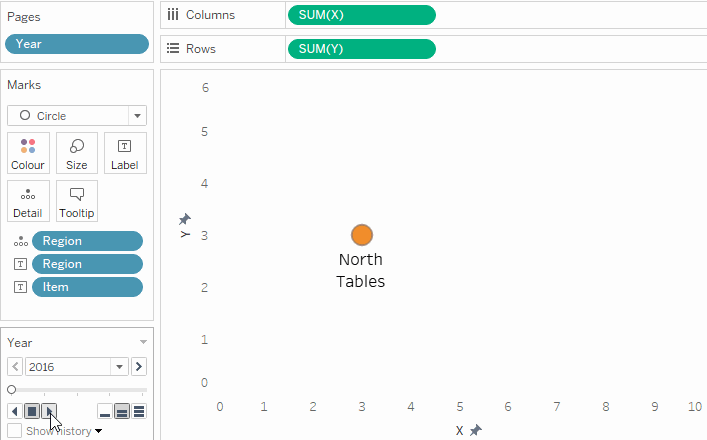Open the 2016 year dropdown

click(x=120, y=367)
